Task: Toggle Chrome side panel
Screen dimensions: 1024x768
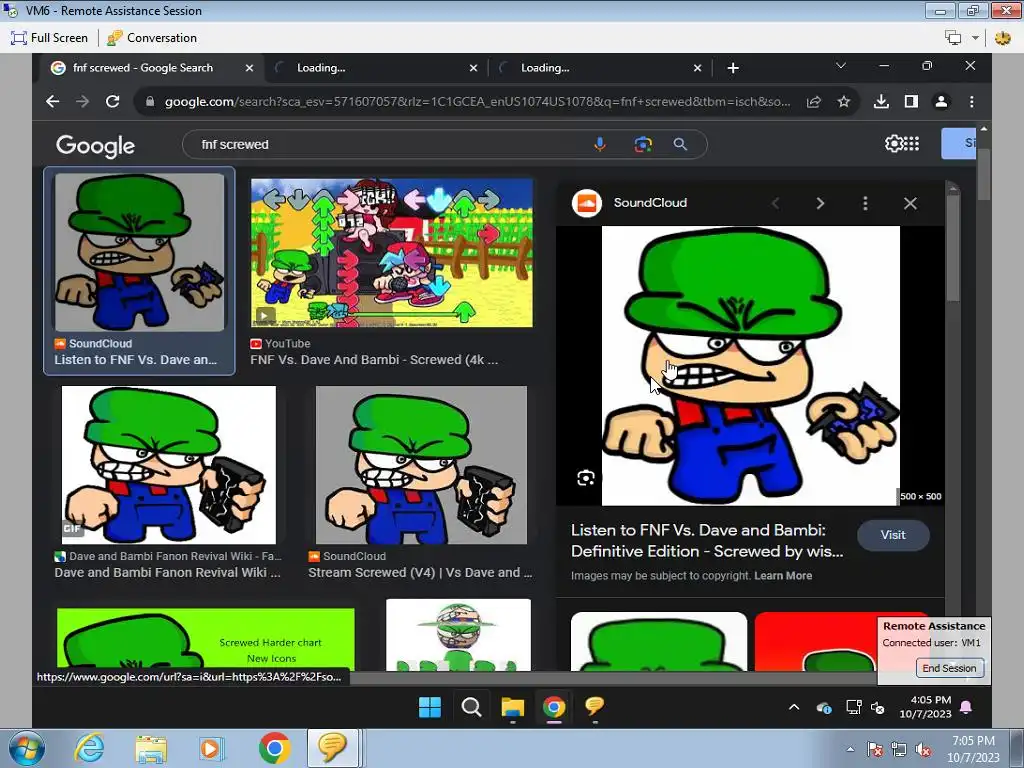Action: pos(911,101)
